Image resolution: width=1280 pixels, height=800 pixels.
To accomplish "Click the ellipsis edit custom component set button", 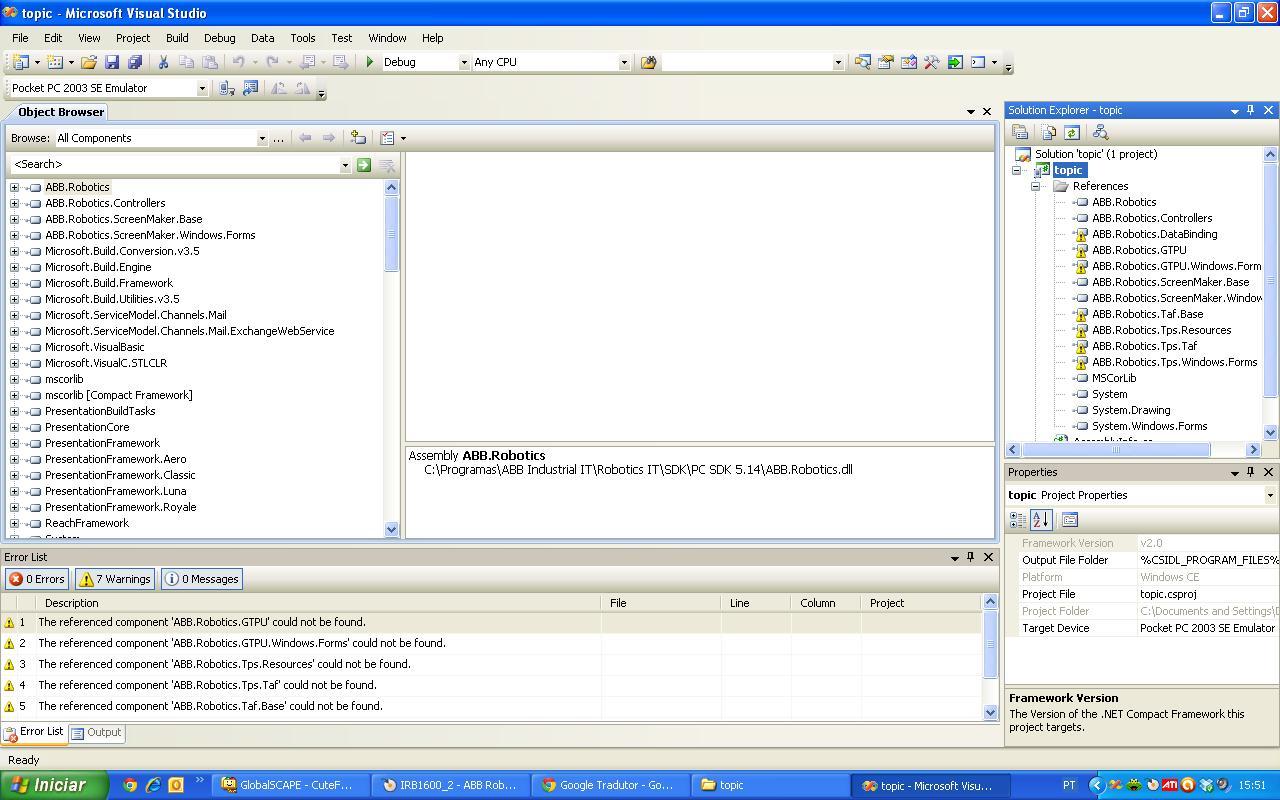I will click(x=278, y=138).
